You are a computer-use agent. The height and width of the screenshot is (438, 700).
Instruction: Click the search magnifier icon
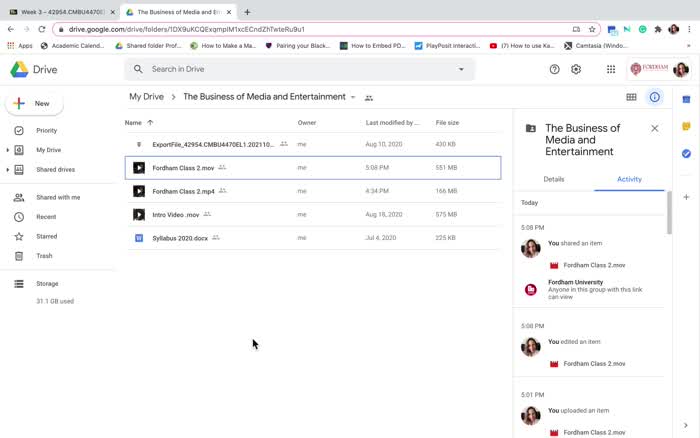click(x=138, y=69)
